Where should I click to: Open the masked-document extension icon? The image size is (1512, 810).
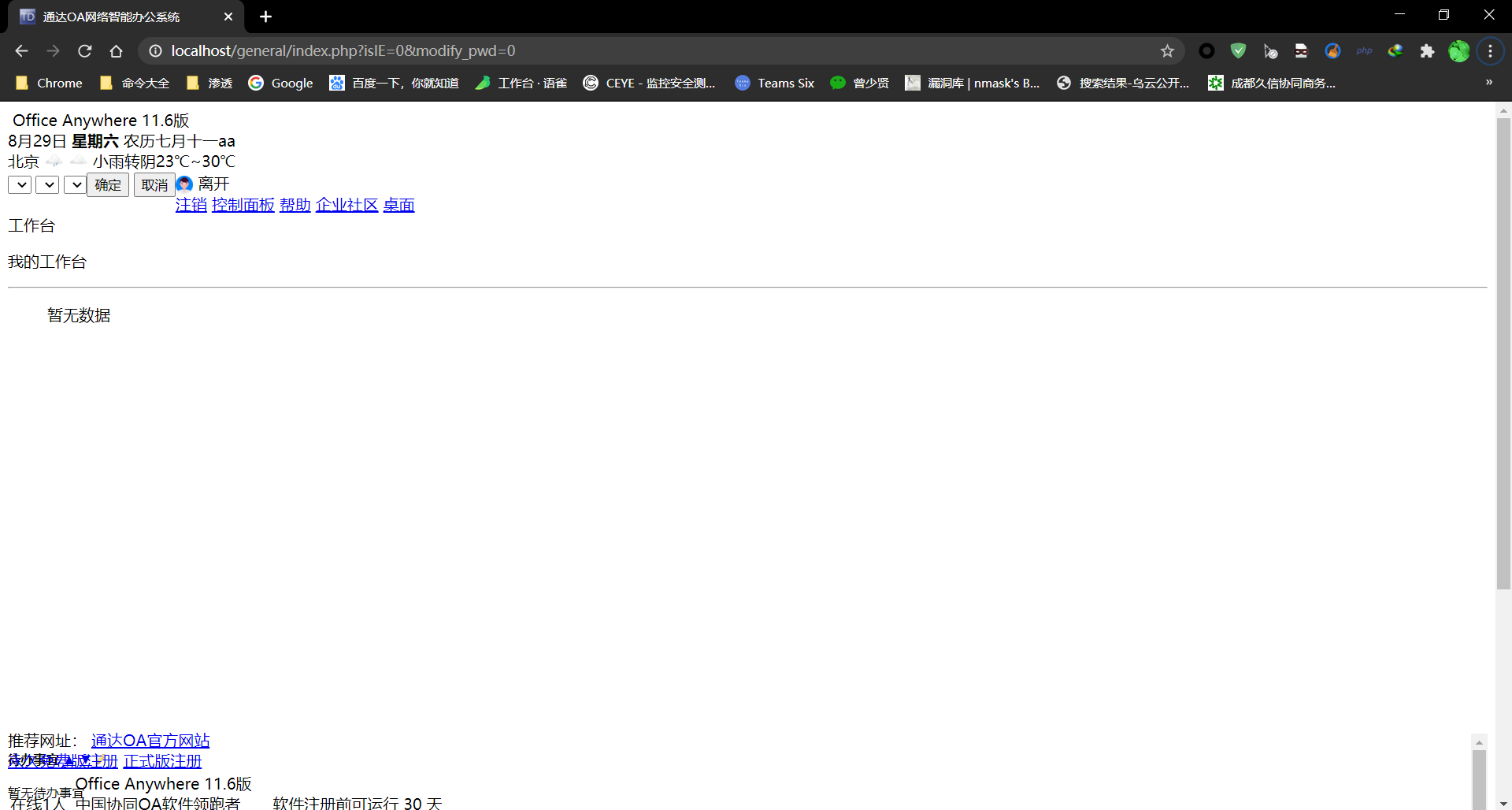coord(1301,51)
